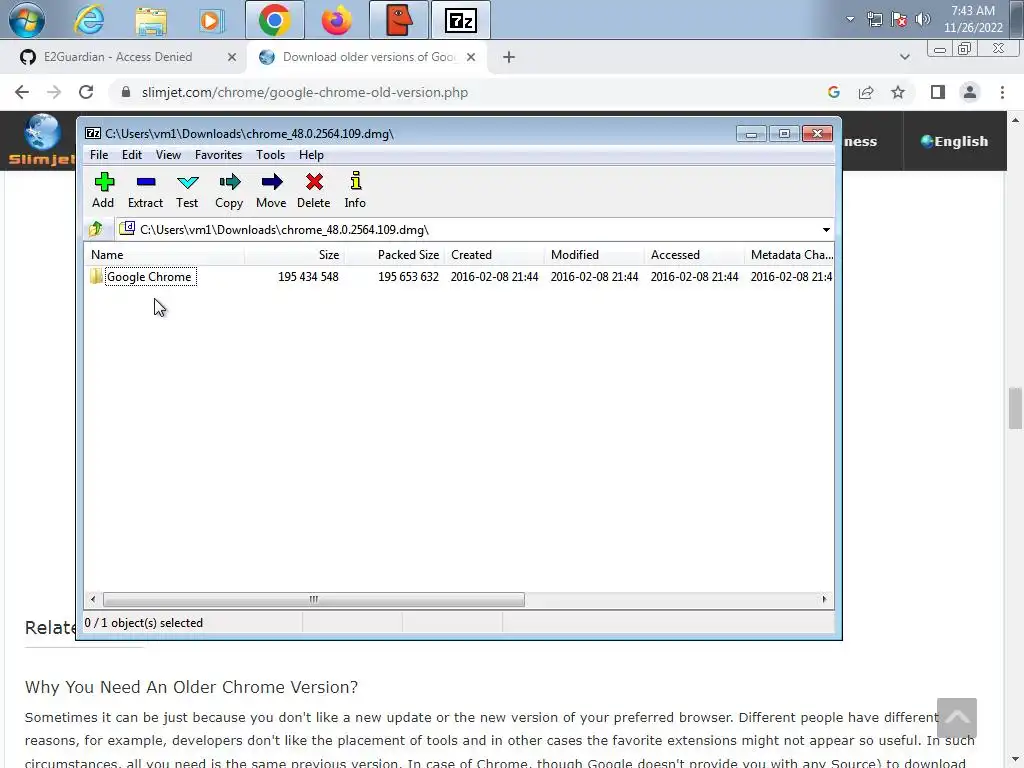
Task: Close the E2Guardian tab
Action: click(x=231, y=57)
